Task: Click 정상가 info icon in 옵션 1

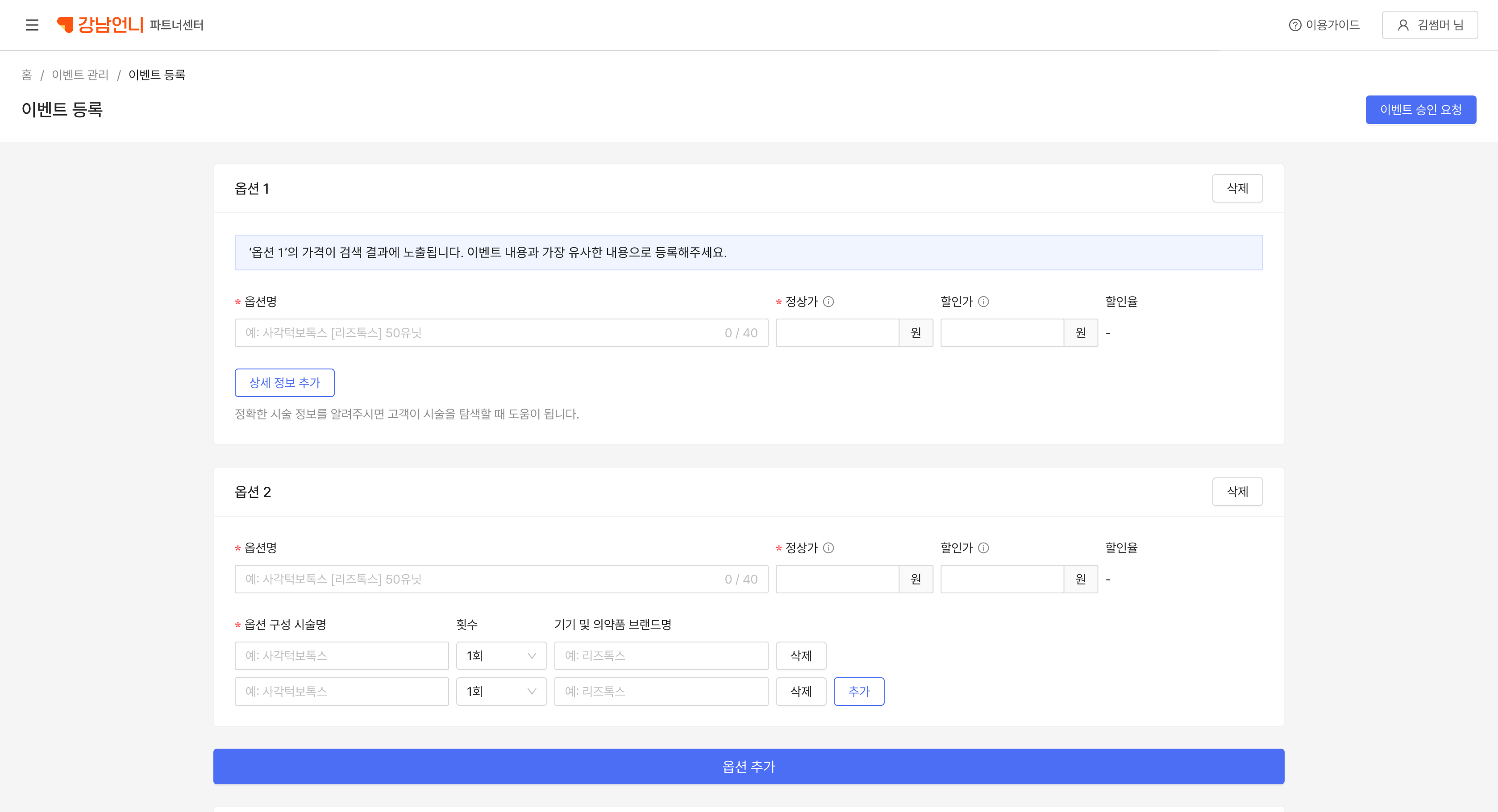Action: 828,302
